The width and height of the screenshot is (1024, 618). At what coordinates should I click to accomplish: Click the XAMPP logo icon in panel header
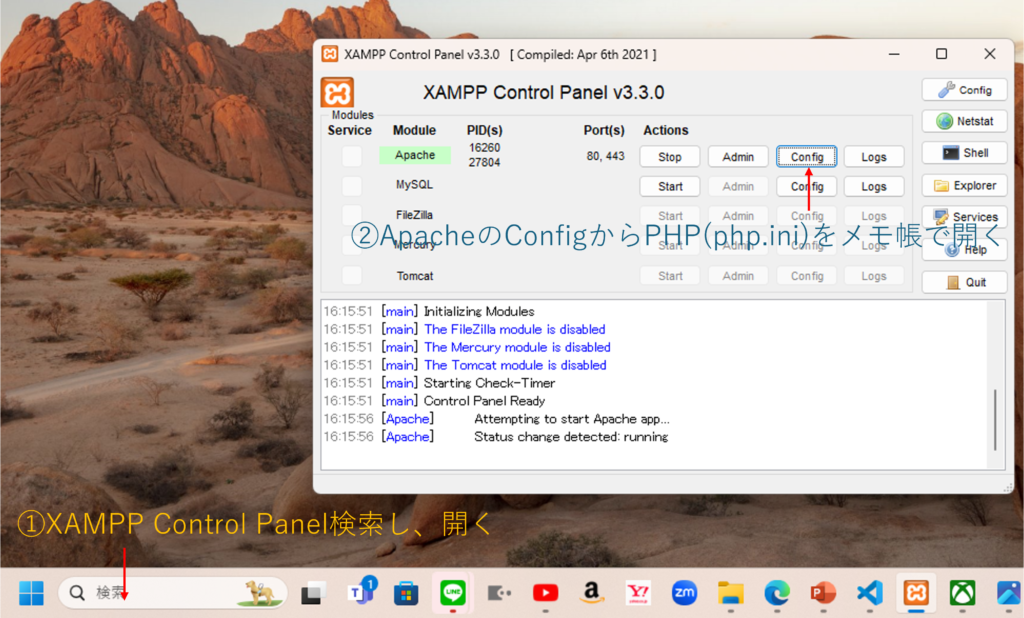(x=337, y=93)
